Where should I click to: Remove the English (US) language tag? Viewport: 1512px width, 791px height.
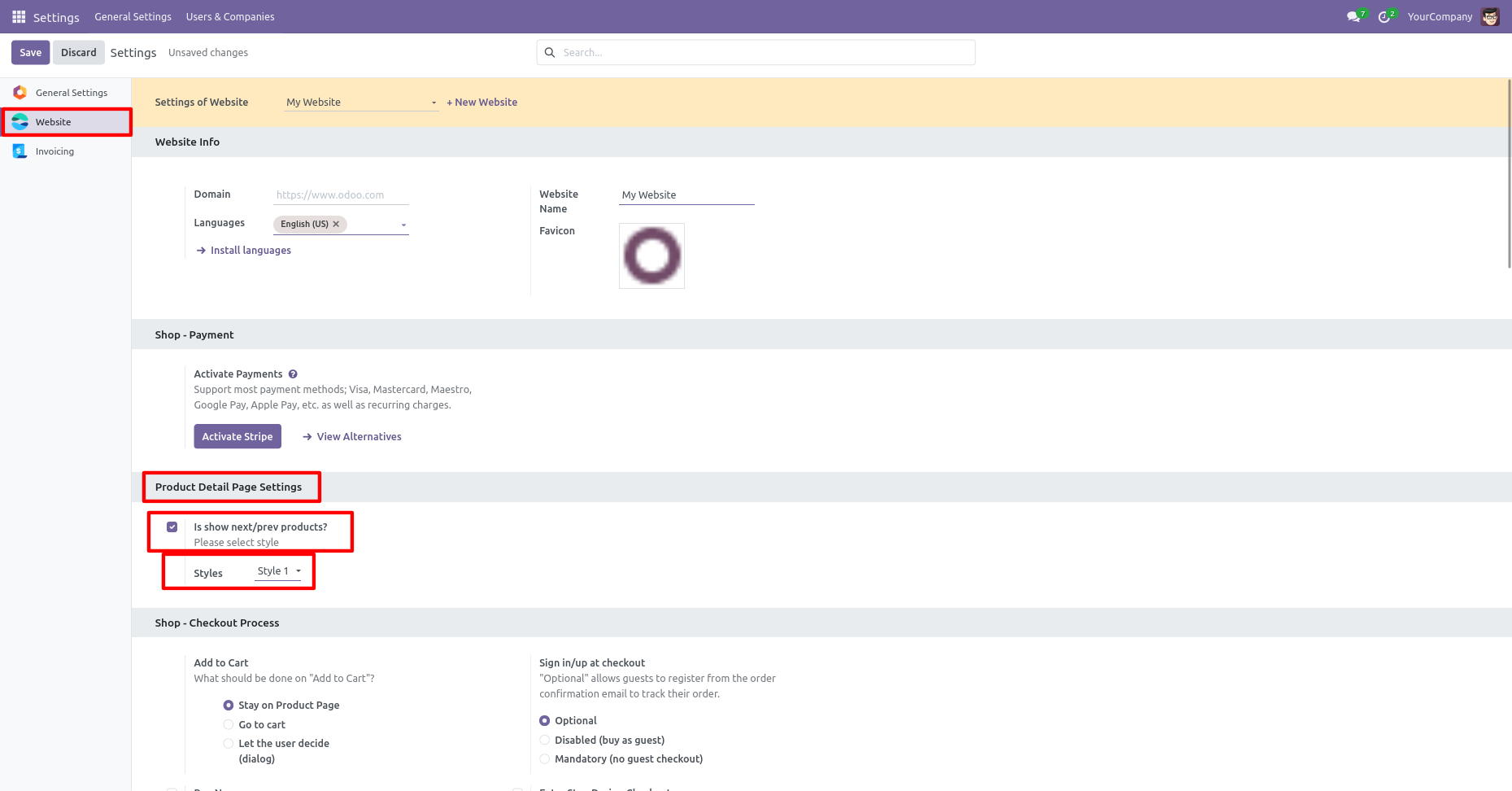(x=336, y=225)
